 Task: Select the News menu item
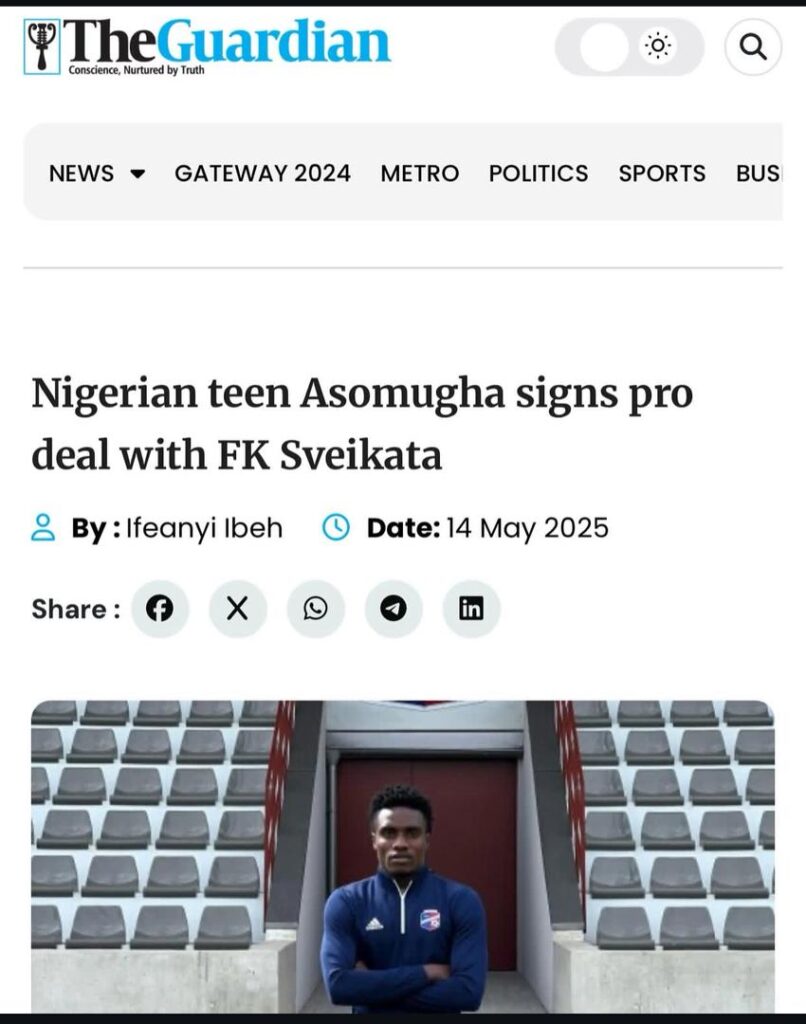[81, 173]
